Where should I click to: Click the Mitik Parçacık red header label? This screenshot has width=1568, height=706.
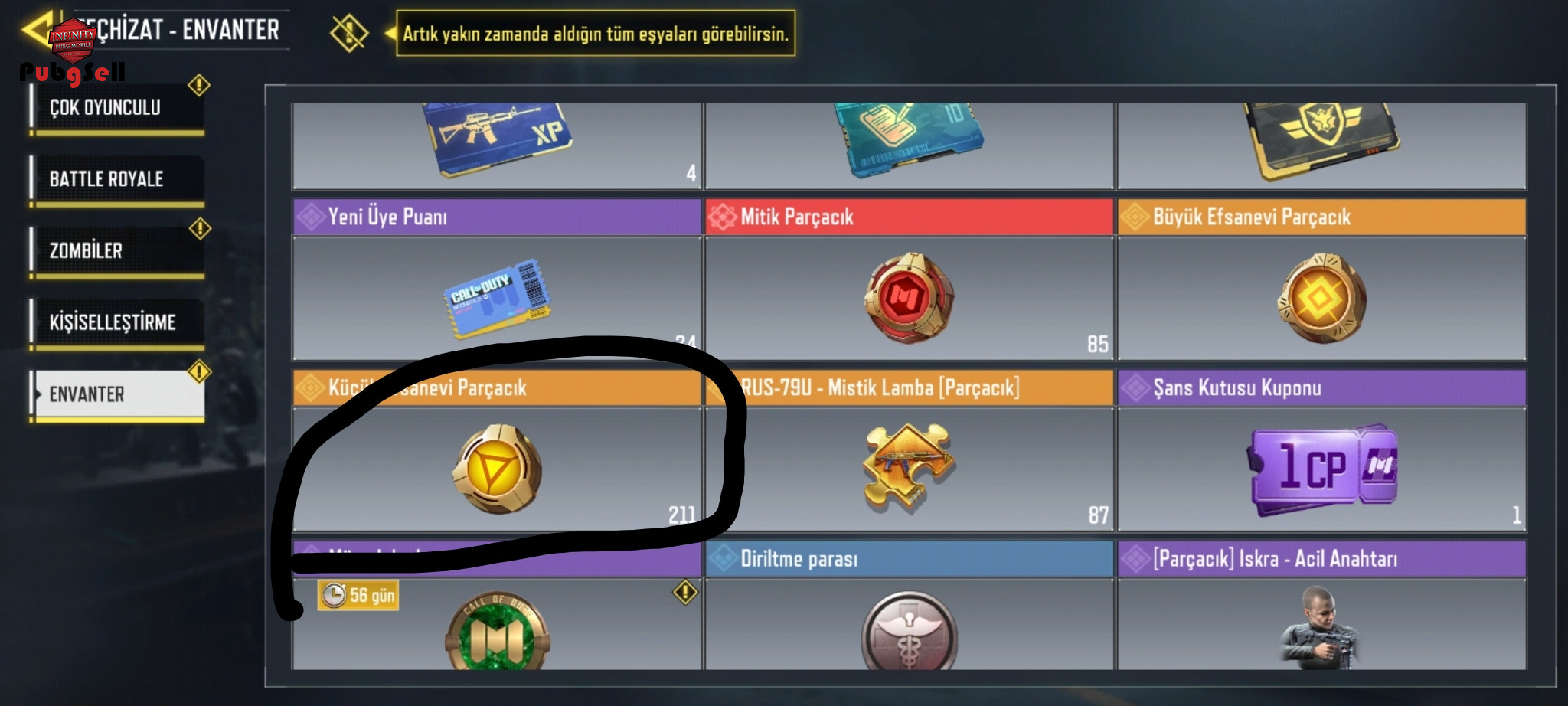pyautogui.click(x=797, y=217)
